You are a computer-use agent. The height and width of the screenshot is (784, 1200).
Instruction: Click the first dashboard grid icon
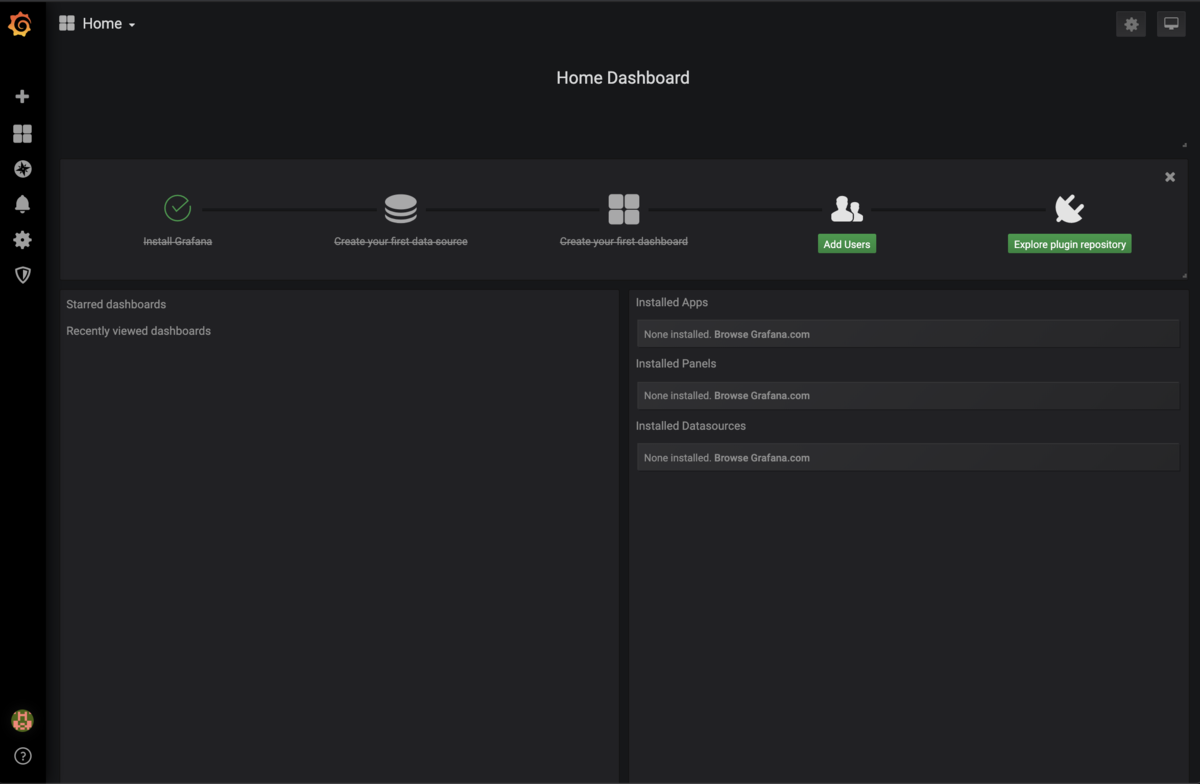coord(624,209)
